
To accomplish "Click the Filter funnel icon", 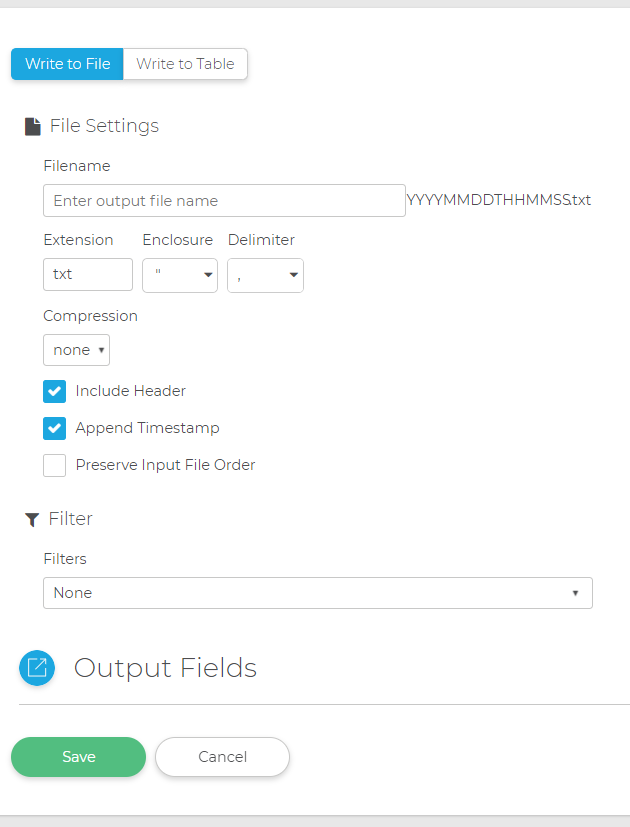I will pos(32,519).
